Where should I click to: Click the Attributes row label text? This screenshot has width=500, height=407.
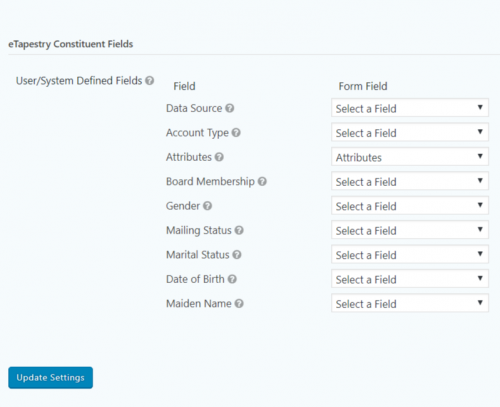tap(189, 157)
